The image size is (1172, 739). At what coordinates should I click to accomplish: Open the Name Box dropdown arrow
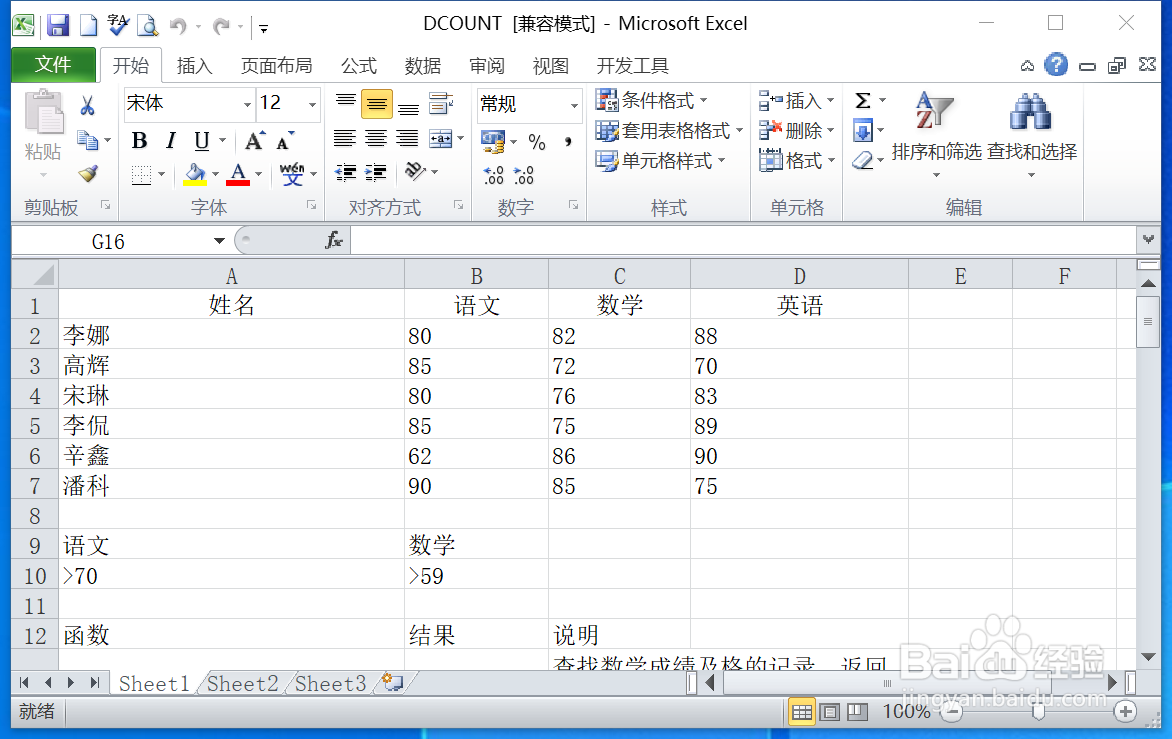pos(219,241)
